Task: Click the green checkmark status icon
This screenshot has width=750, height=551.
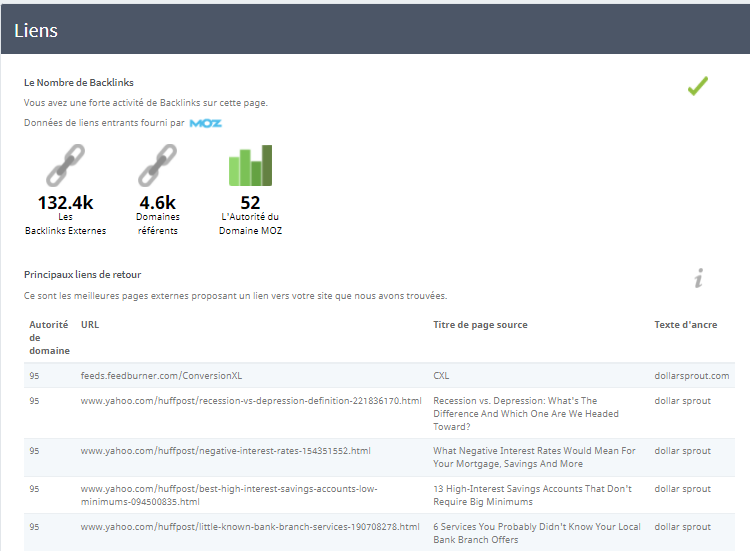Action: tap(698, 87)
